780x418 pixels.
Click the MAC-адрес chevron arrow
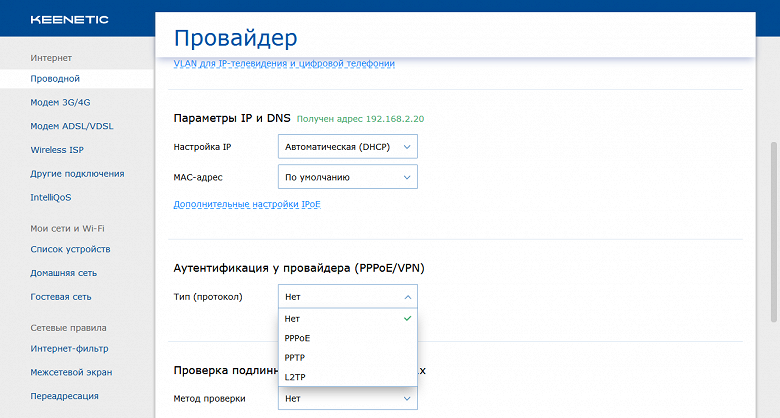click(407, 178)
